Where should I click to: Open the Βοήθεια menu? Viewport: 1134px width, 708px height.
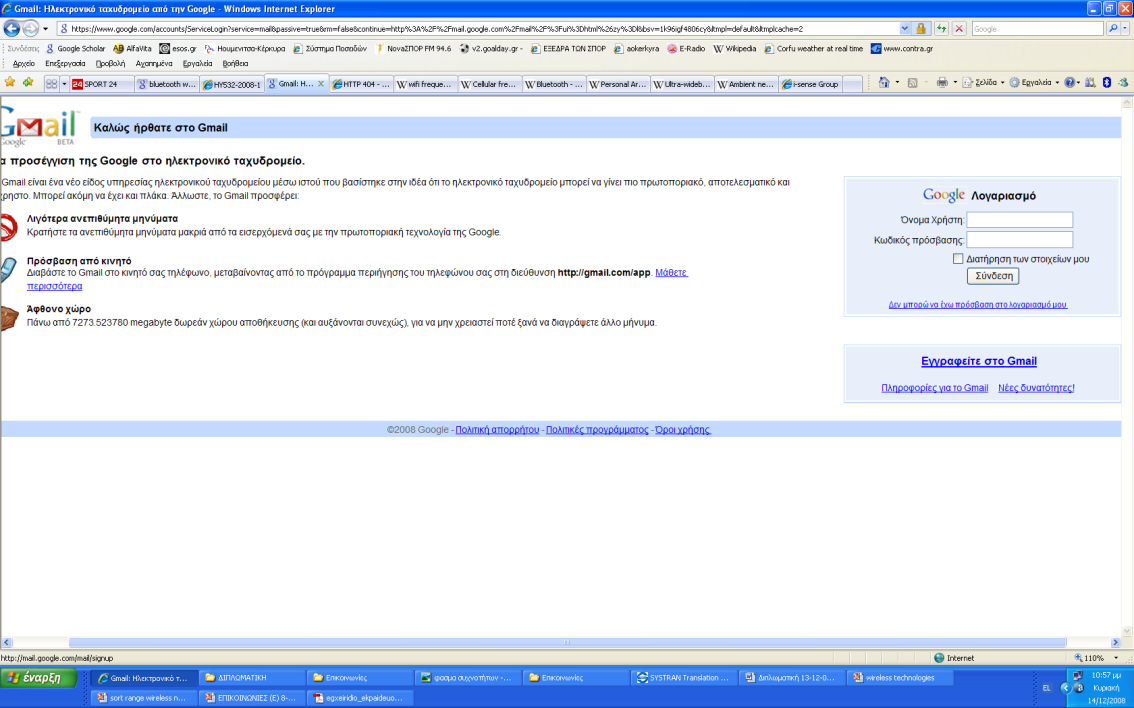[x=235, y=64]
